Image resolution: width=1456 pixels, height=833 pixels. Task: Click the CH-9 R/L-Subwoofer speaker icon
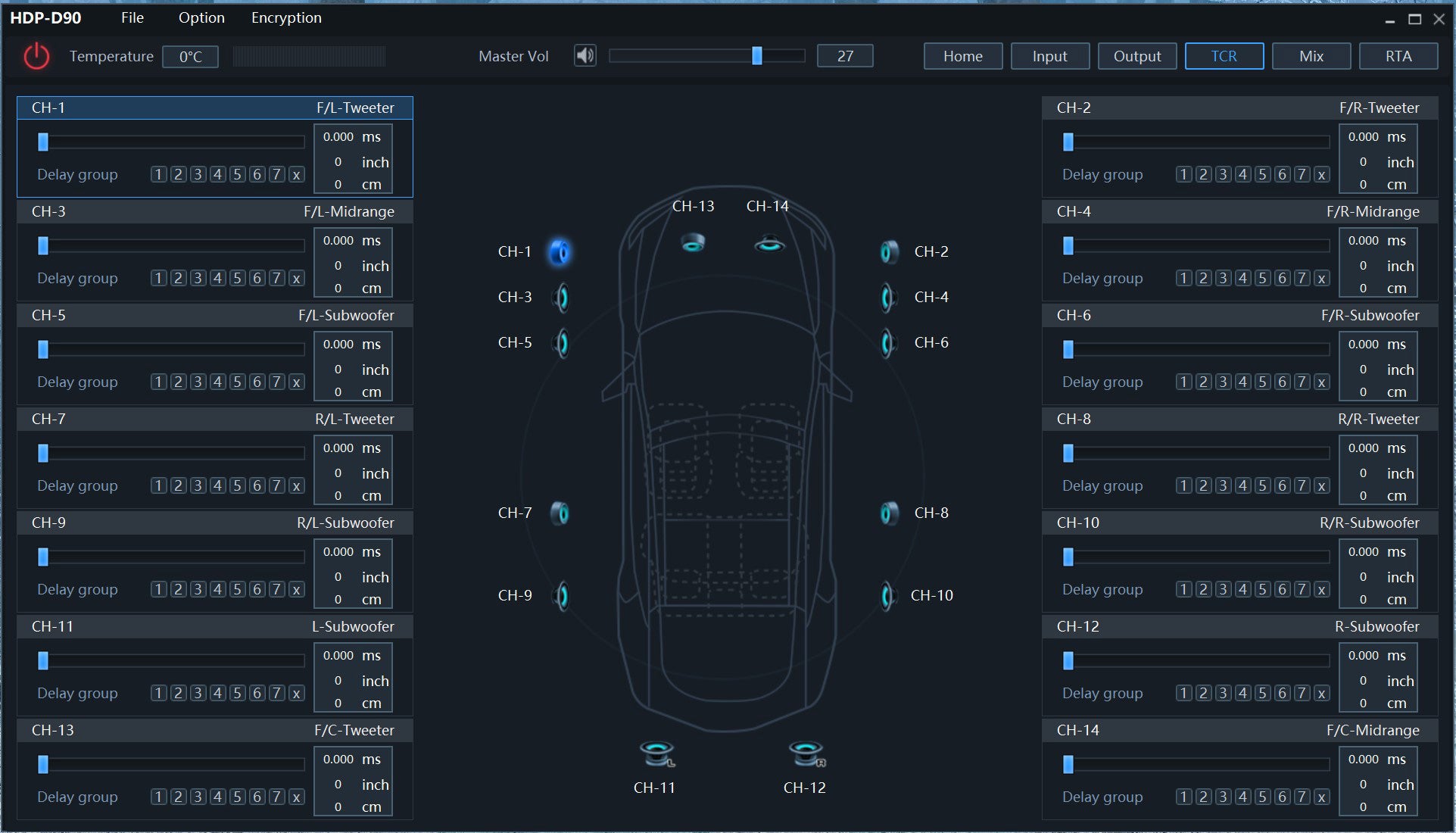pos(560,595)
